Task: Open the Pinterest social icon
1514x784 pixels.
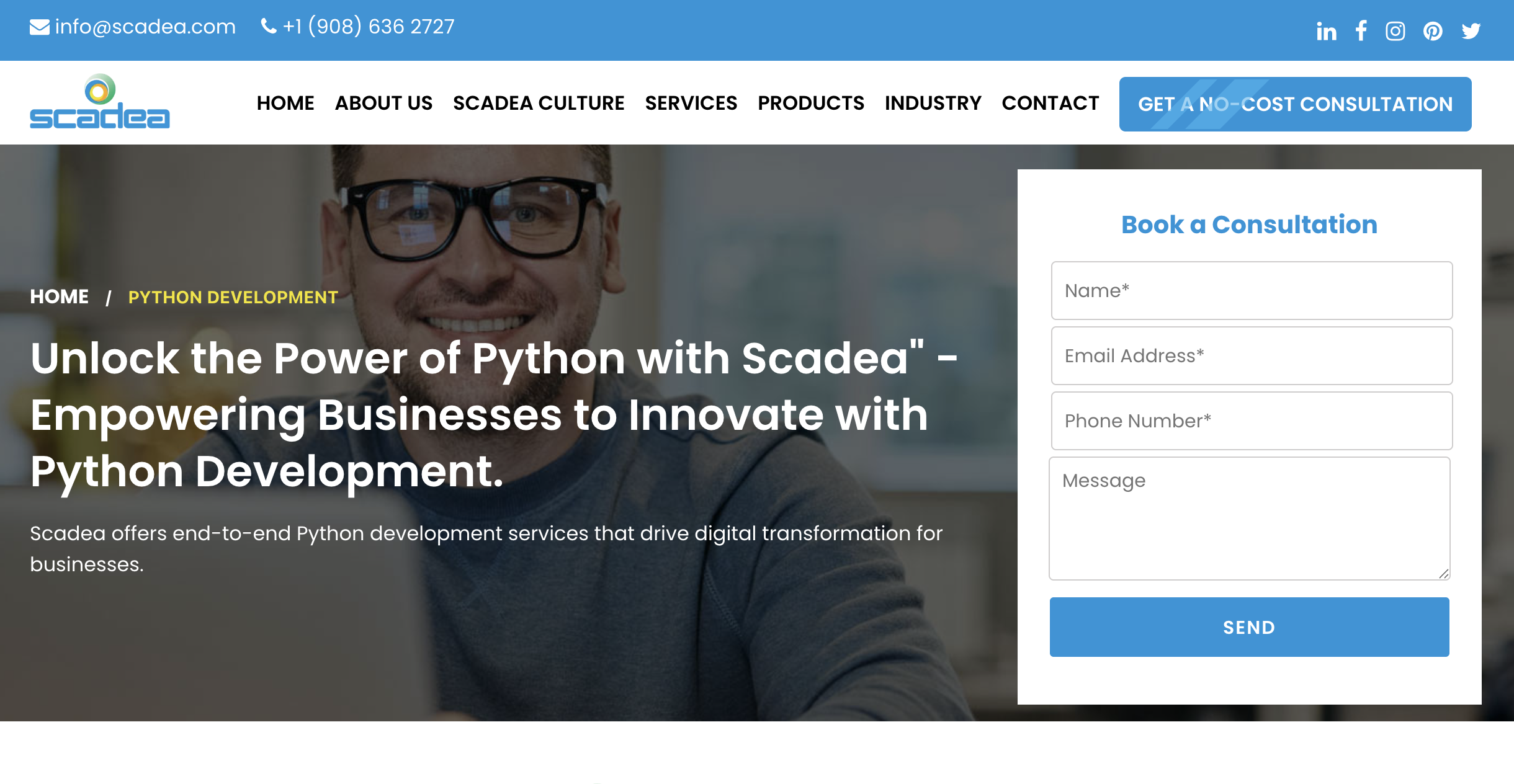Action: coord(1433,31)
